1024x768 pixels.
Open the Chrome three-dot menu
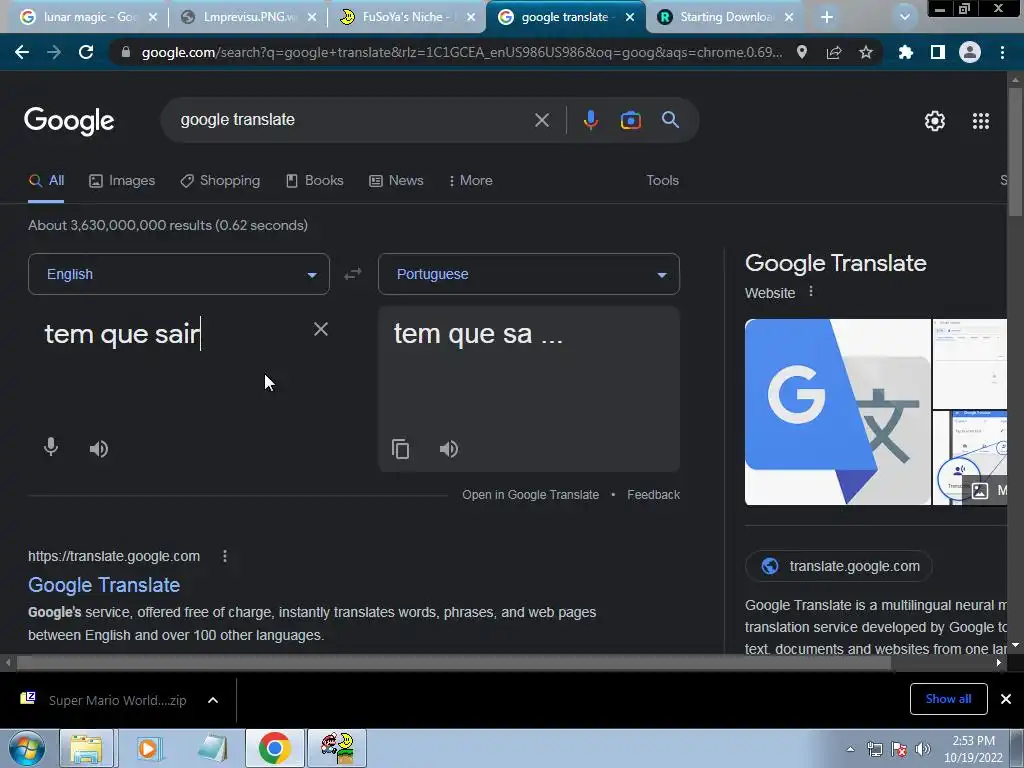(1002, 52)
